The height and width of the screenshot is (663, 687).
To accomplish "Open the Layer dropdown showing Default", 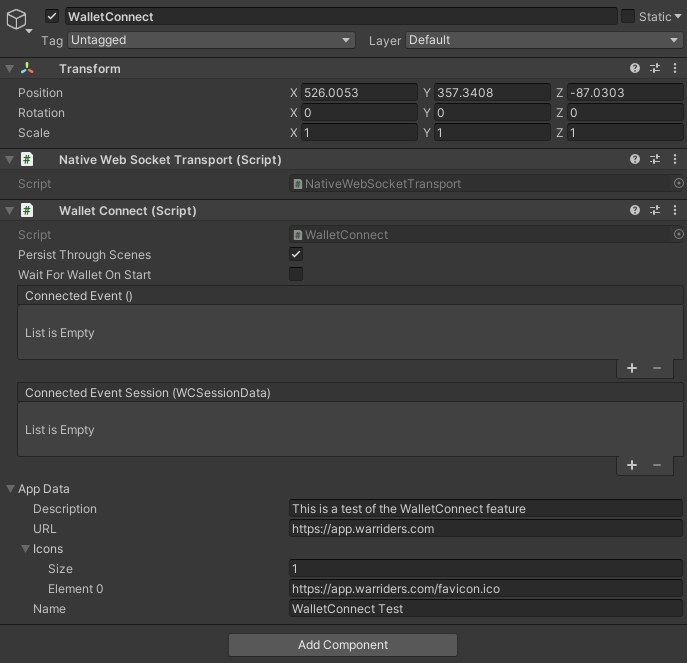I will 544,40.
